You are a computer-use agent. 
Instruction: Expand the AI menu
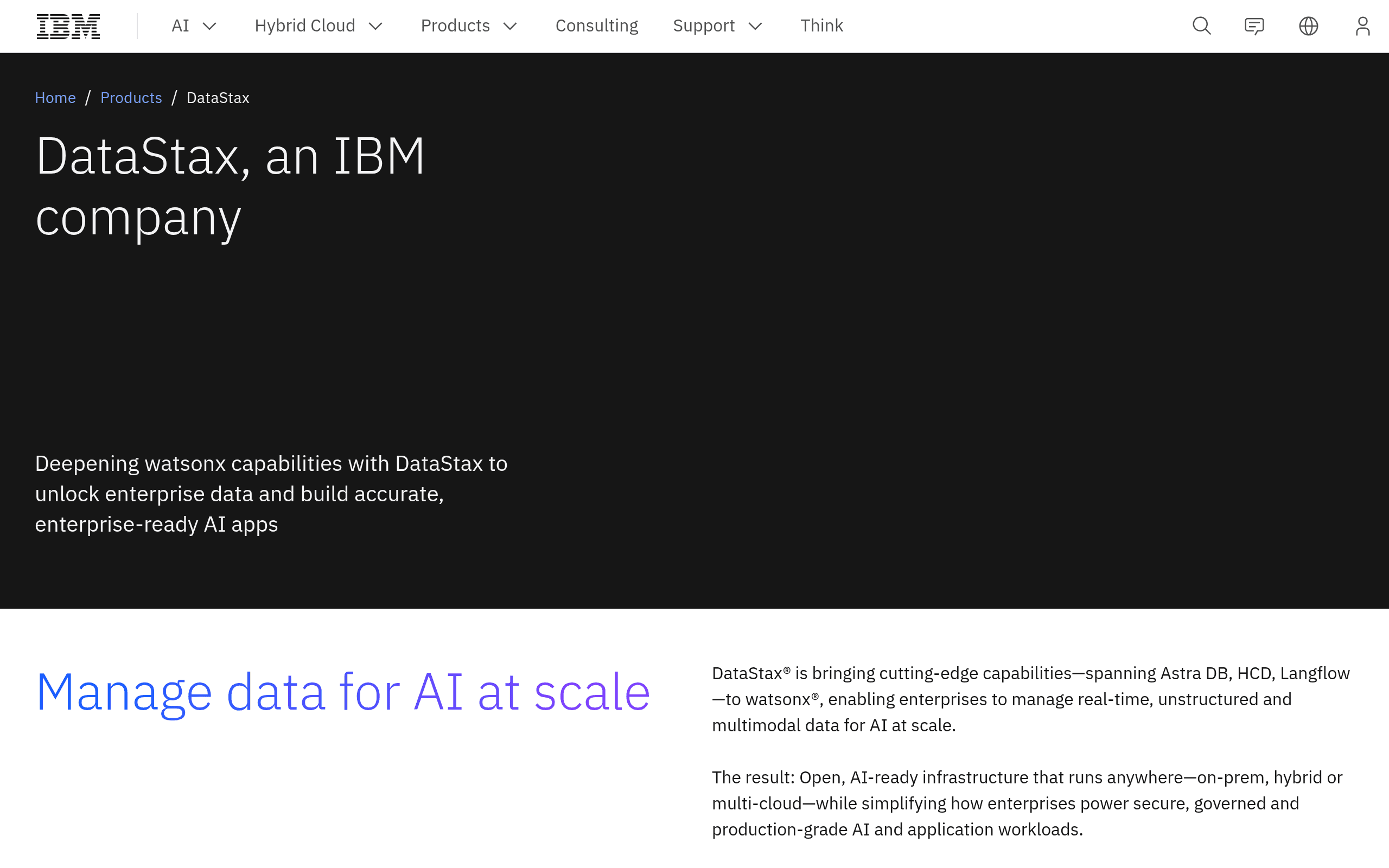[194, 26]
